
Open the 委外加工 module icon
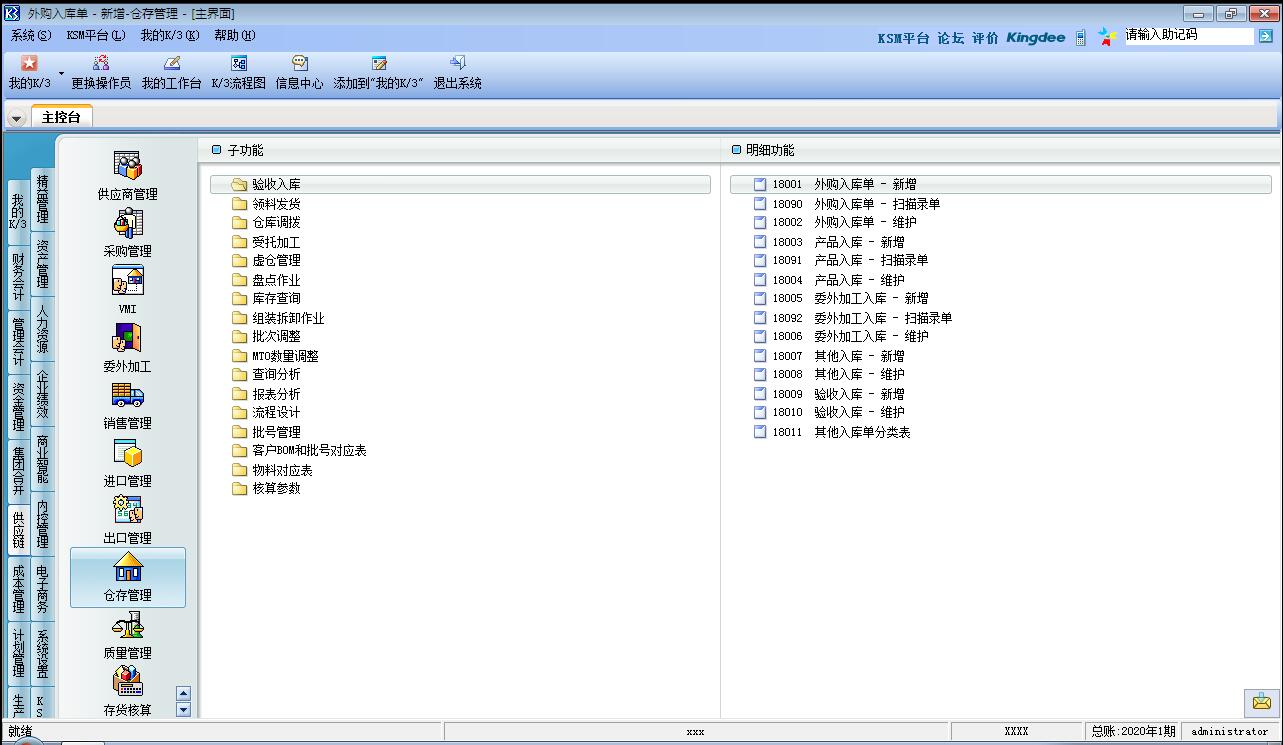coord(127,339)
